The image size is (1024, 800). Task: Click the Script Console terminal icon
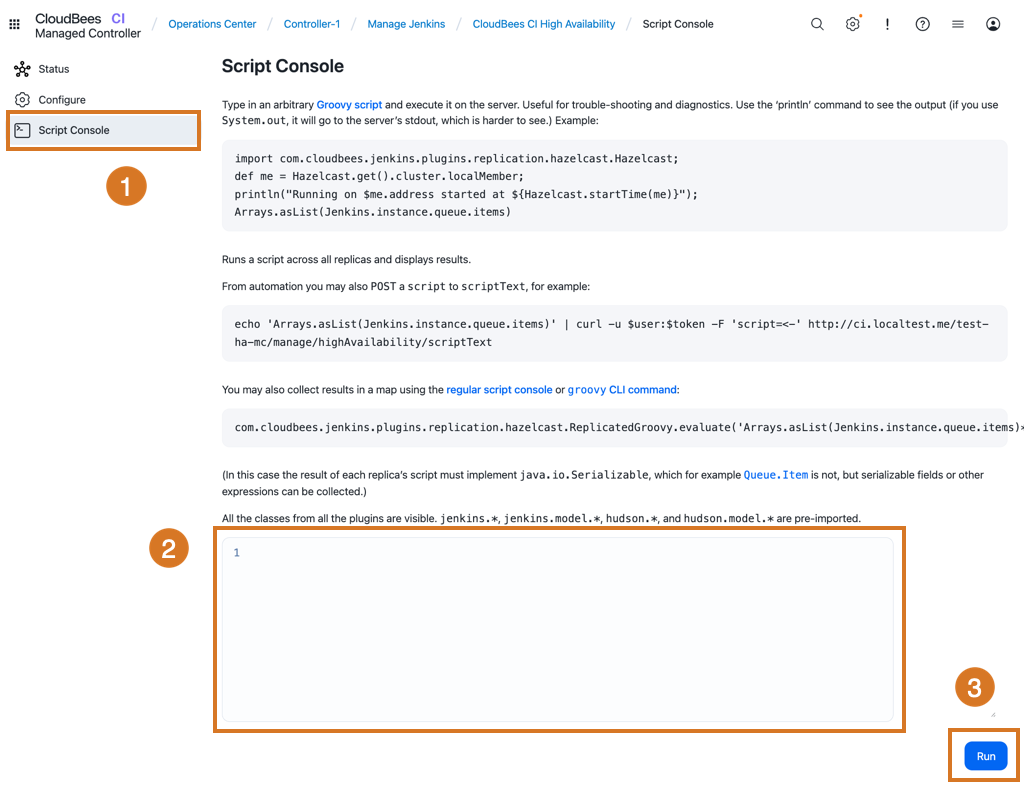pos(22,131)
